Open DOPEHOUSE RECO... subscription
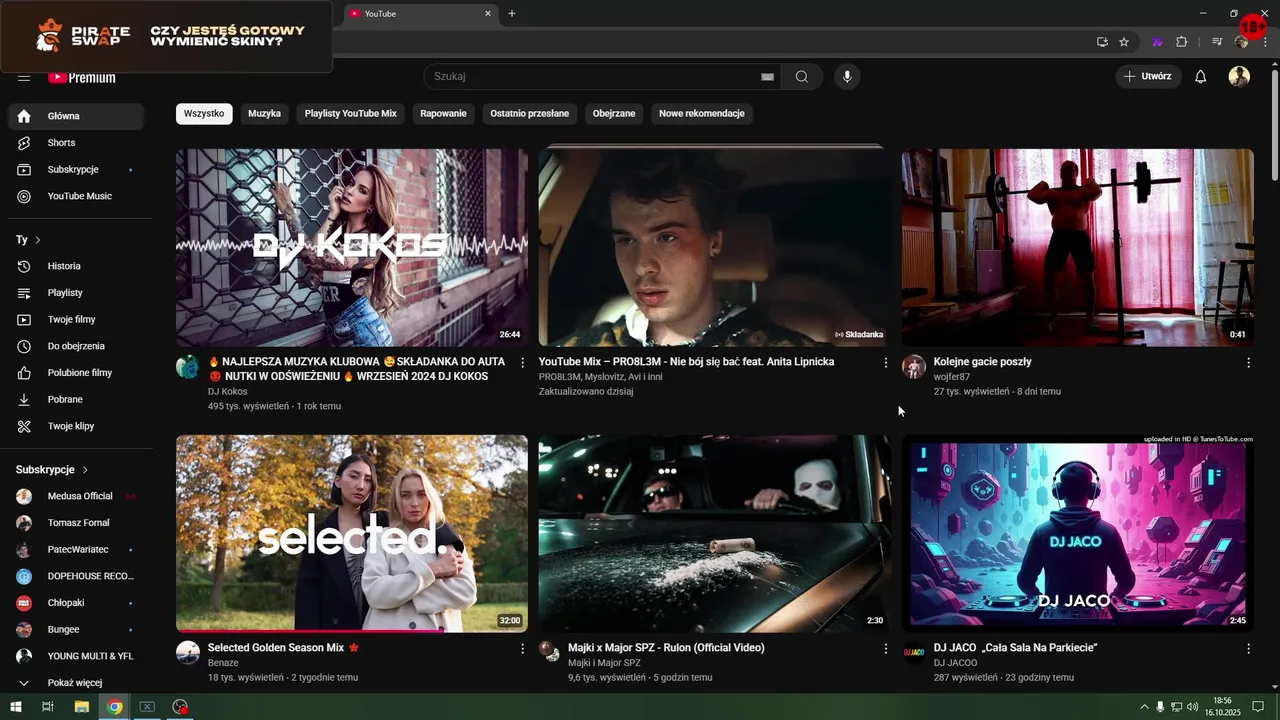The height and width of the screenshot is (720, 1280). tap(76, 576)
